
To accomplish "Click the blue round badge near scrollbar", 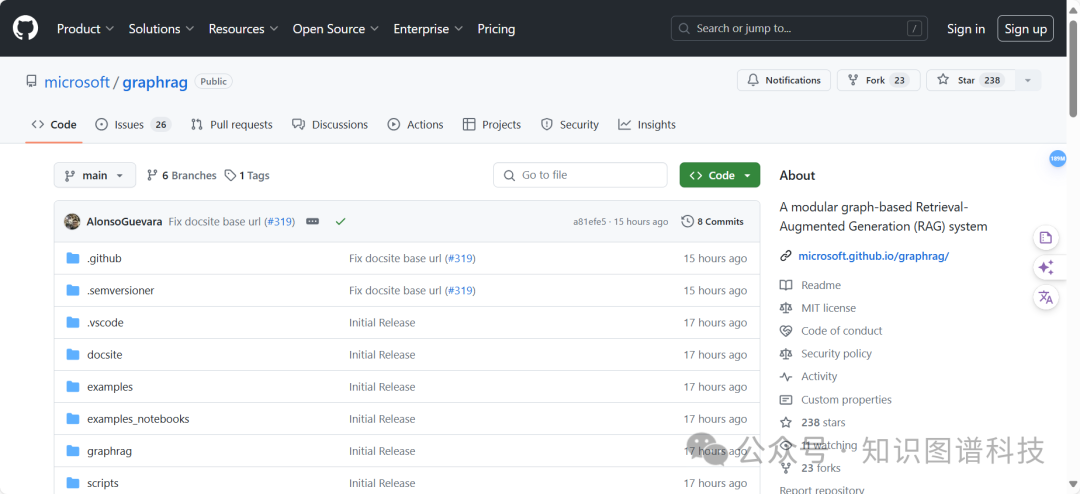I will [x=1057, y=159].
